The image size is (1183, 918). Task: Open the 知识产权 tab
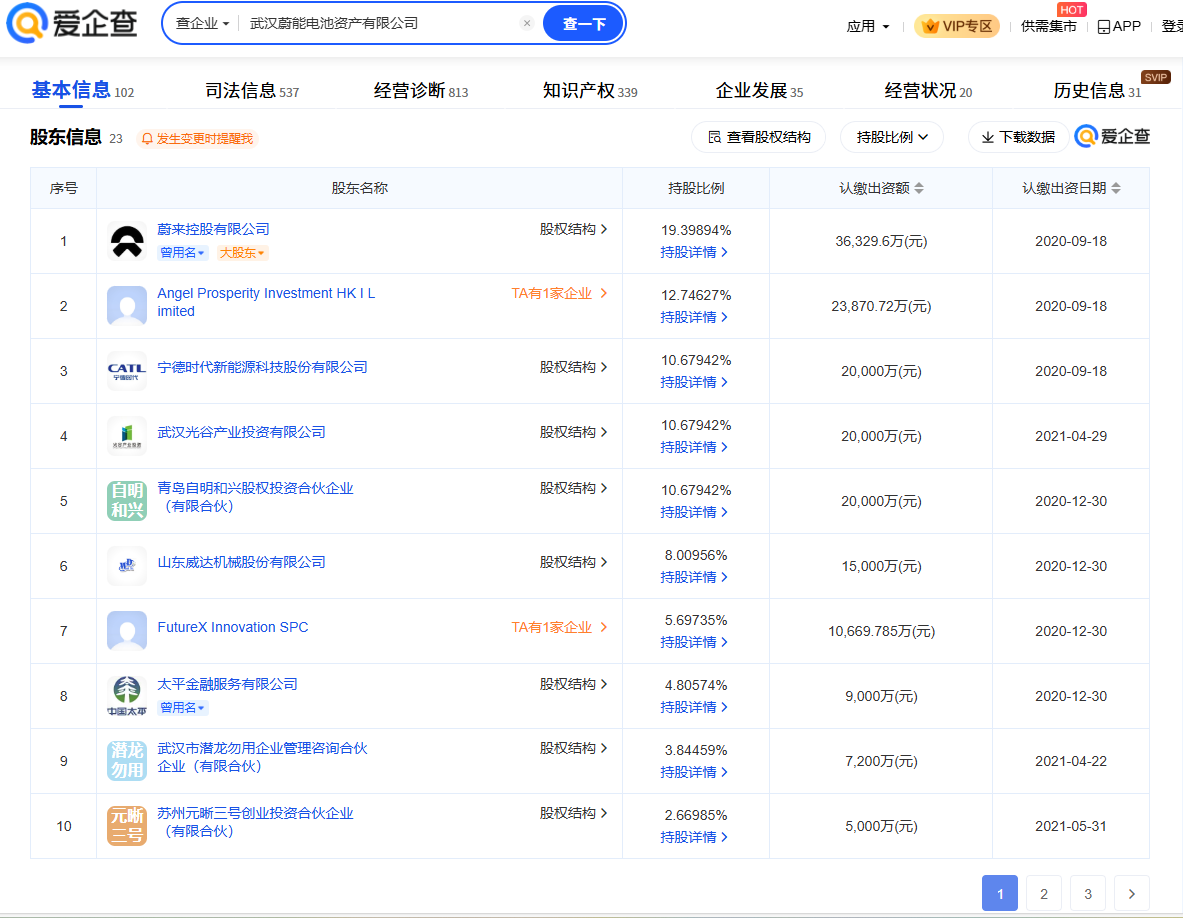click(x=589, y=91)
